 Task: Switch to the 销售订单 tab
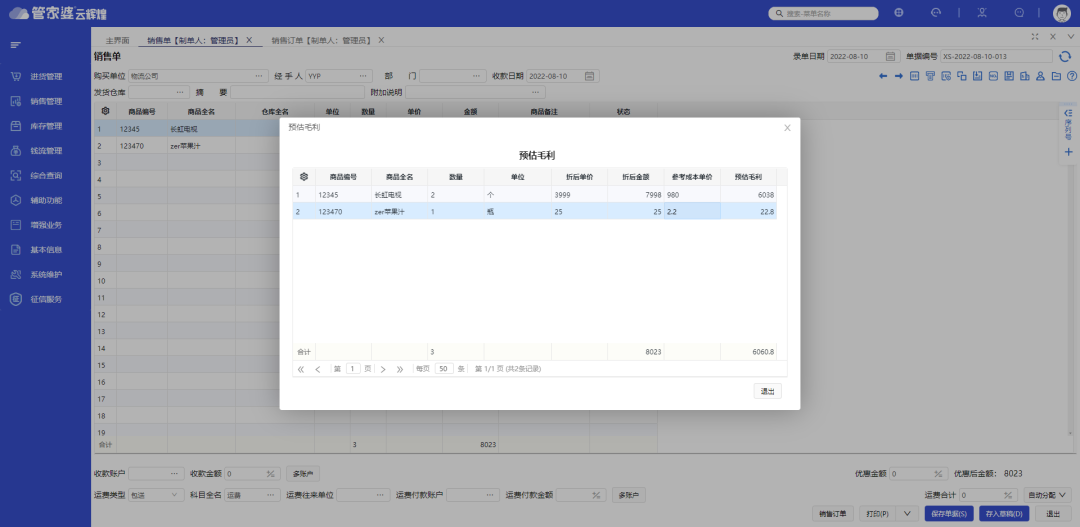tap(320, 40)
